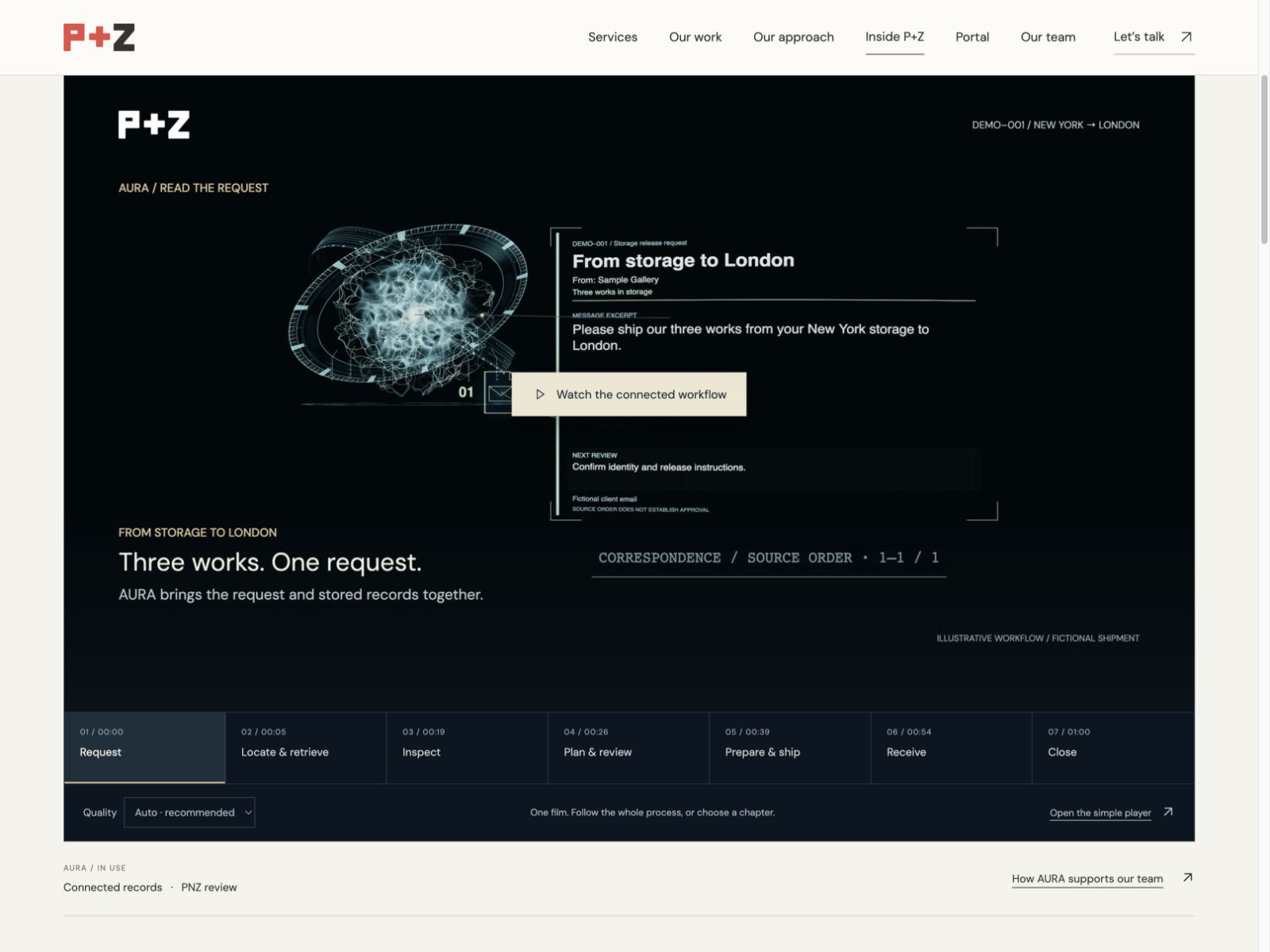Click the 'From storage to London' heading
Viewport: 1270px width, 952px height.
tap(683, 260)
